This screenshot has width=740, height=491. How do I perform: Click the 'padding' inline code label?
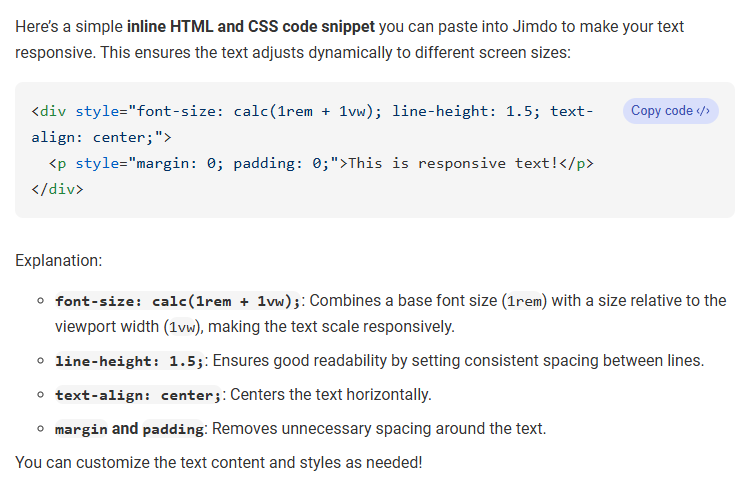tap(173, 429)
